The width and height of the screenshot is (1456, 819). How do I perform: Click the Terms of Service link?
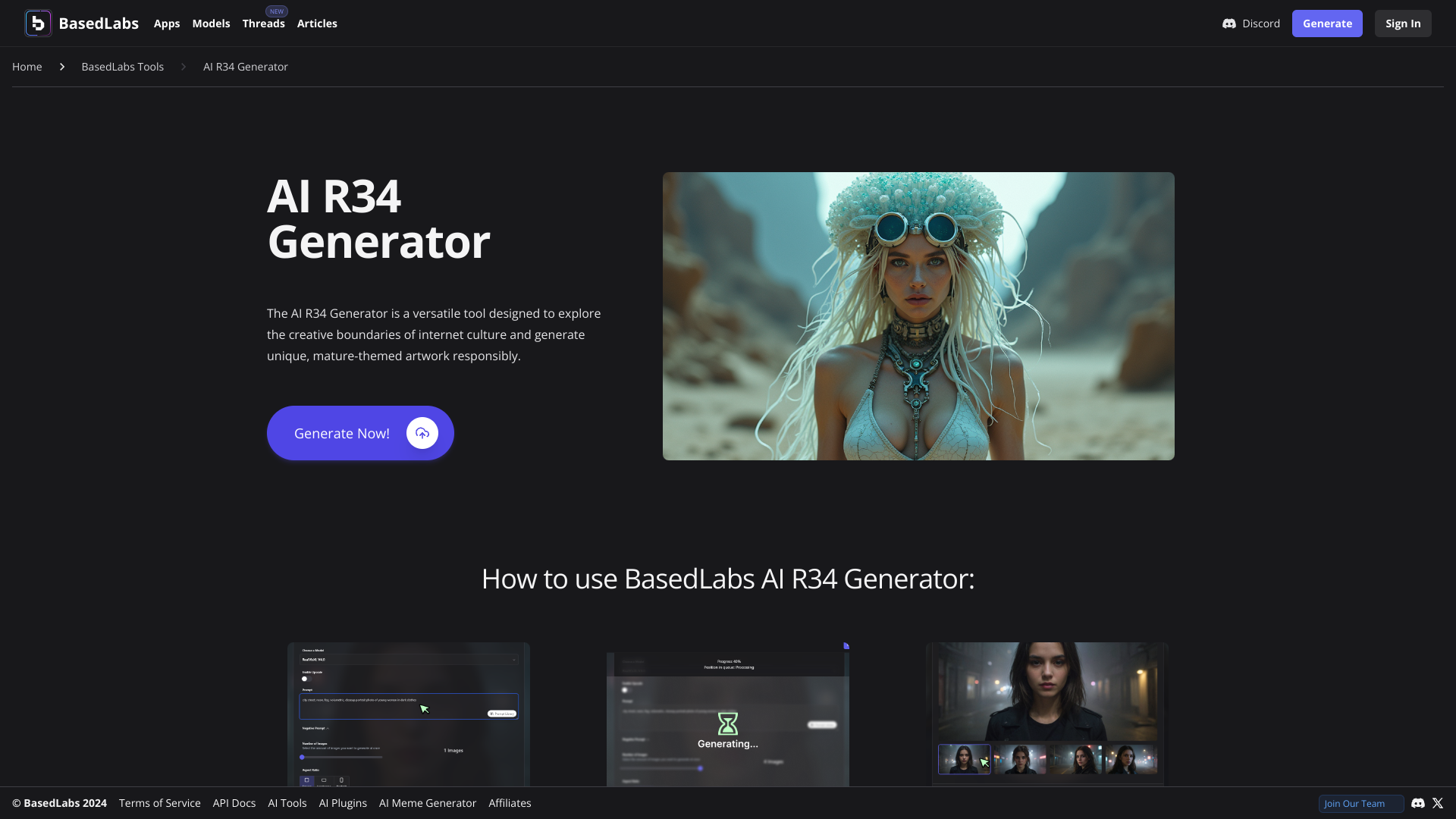pyautogui.click(x=160, y=803)
